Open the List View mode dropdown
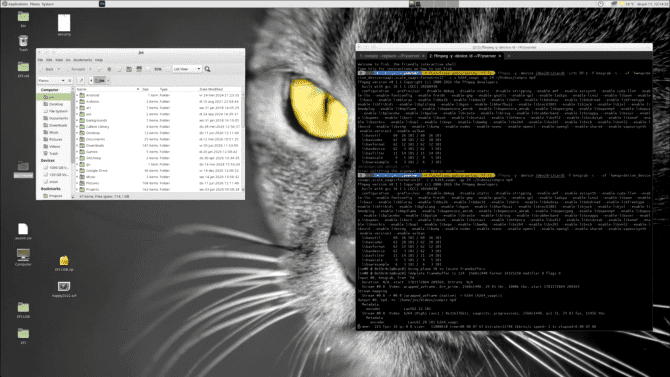This screenshot has width=670, height=377. [187, 69]
